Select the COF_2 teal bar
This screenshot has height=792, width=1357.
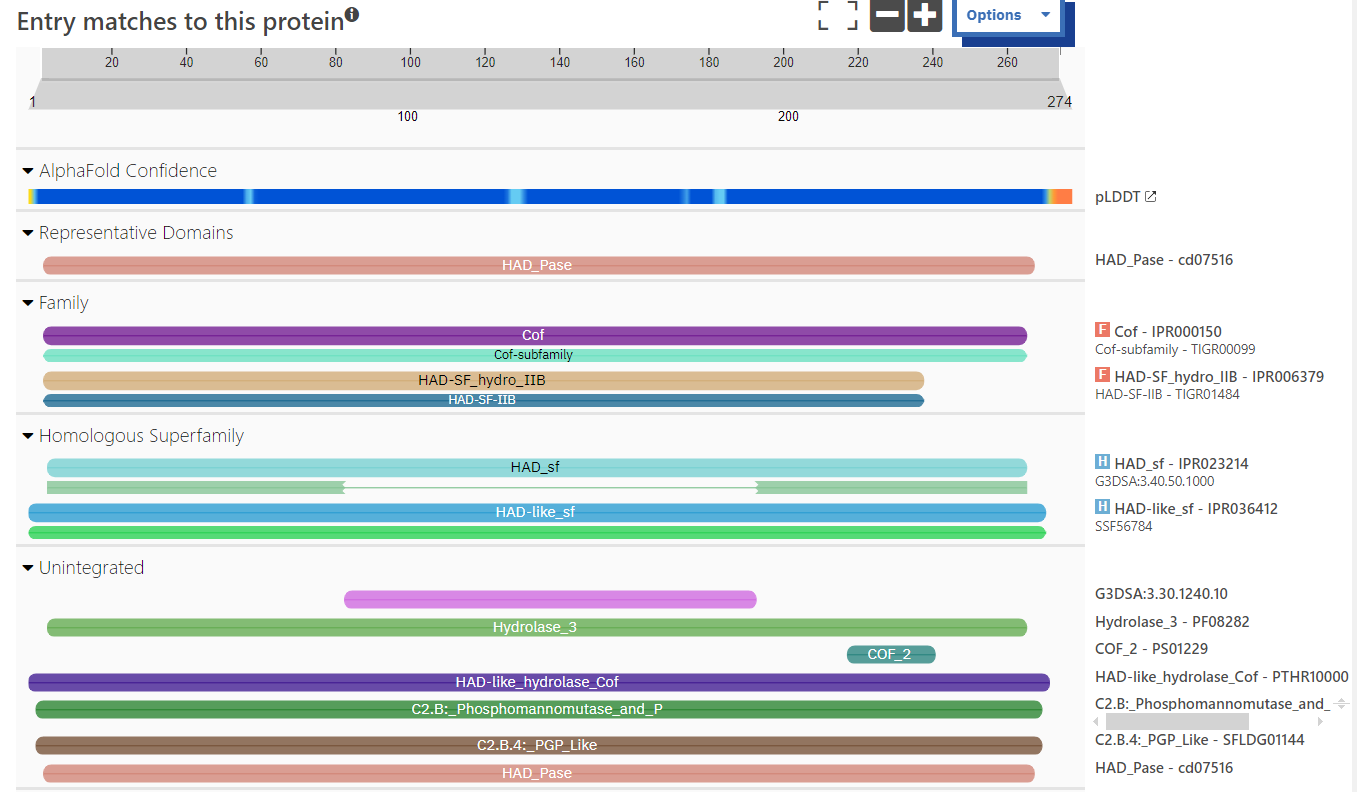tap(891, 654)
